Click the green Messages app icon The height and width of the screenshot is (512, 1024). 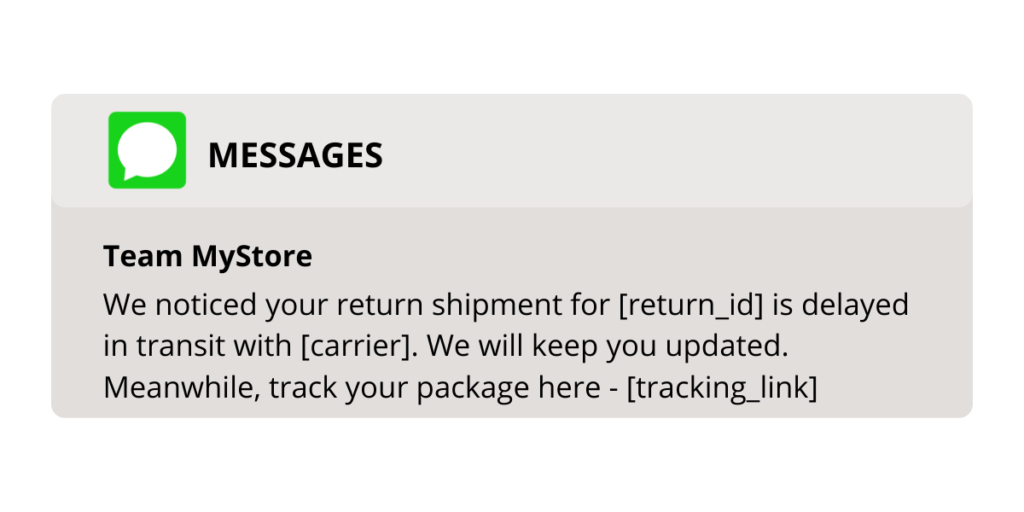point(147,150)
